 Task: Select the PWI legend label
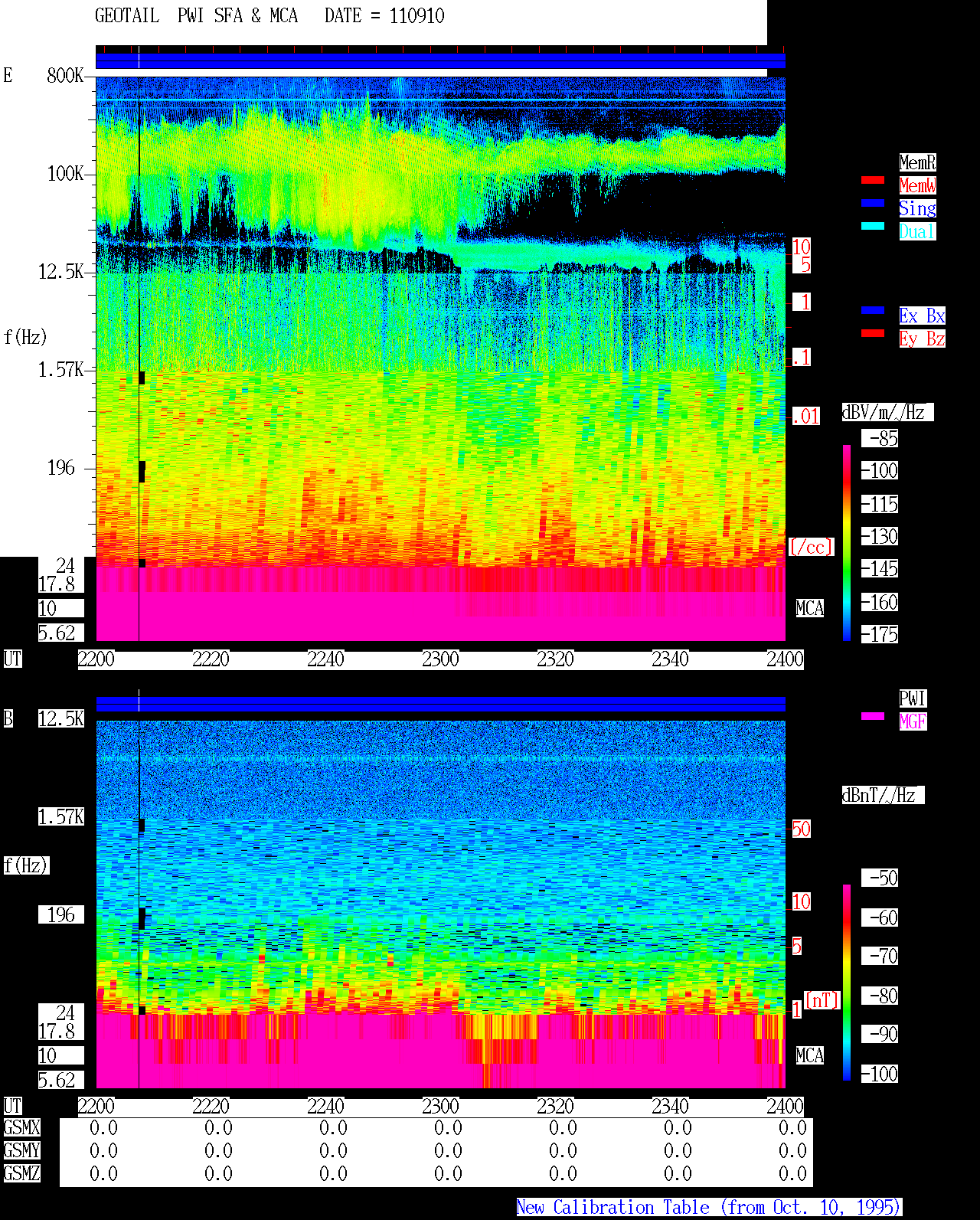coord(913,698)
